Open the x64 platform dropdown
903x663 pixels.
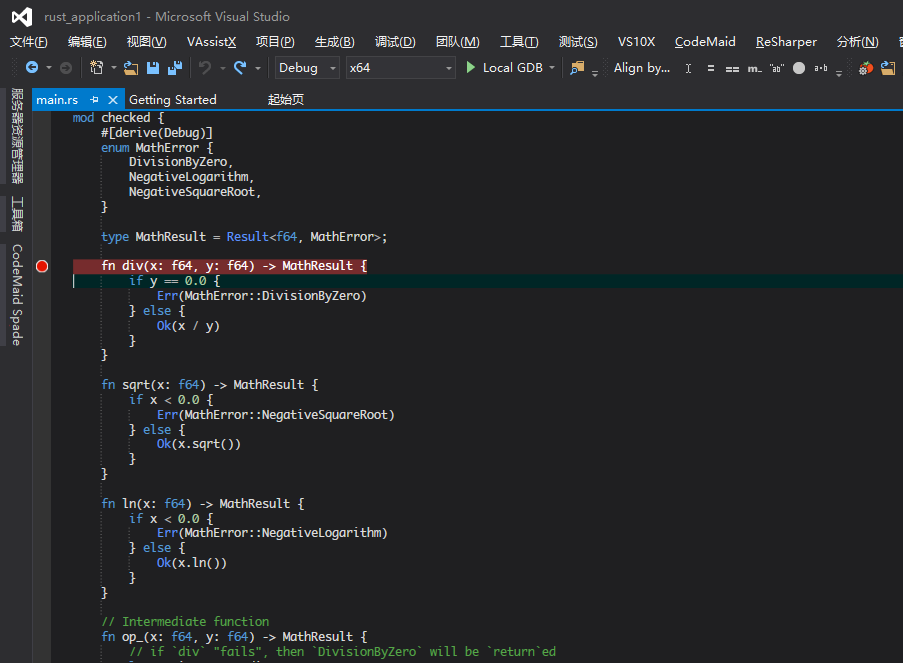click(x=400, y=68)
